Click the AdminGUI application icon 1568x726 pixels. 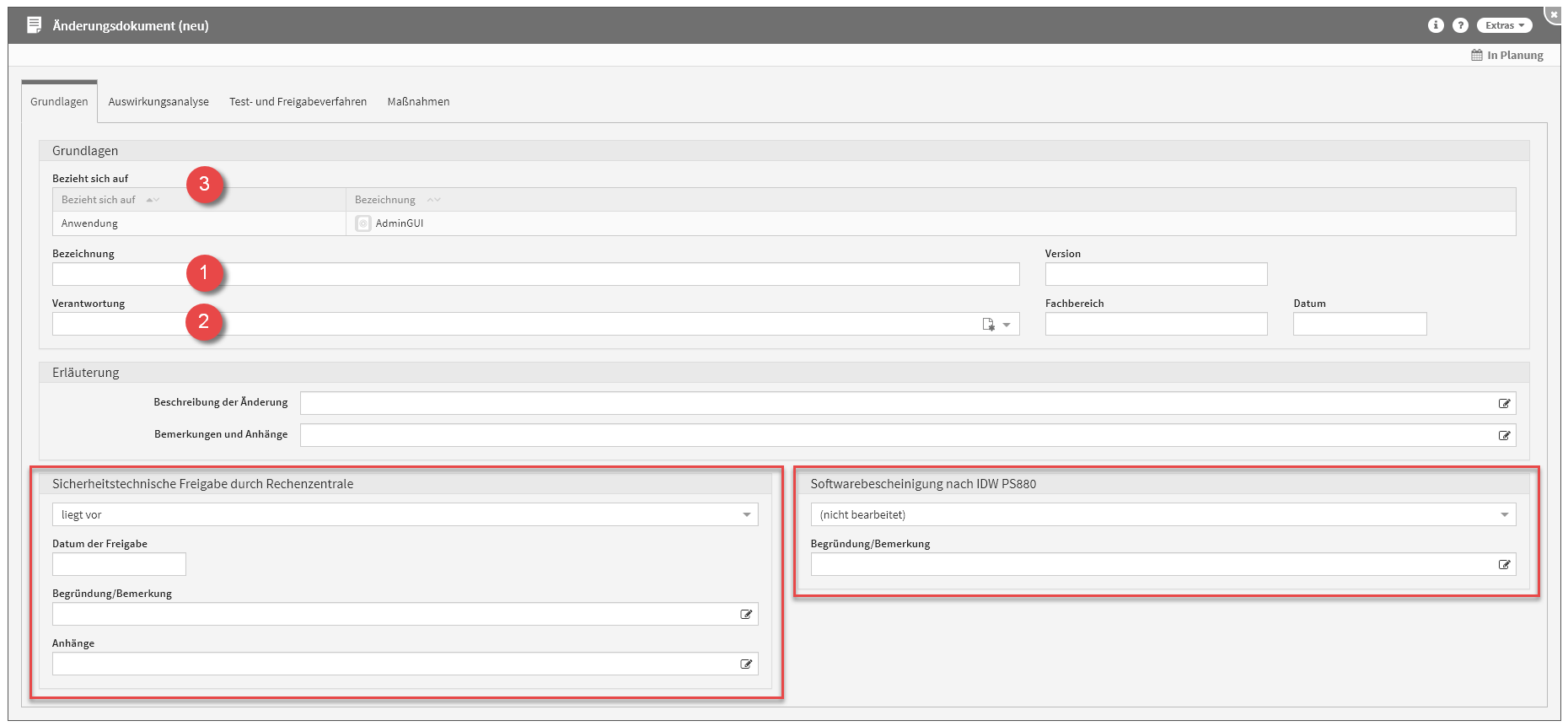pyautogui.click(x=363, y=223)
